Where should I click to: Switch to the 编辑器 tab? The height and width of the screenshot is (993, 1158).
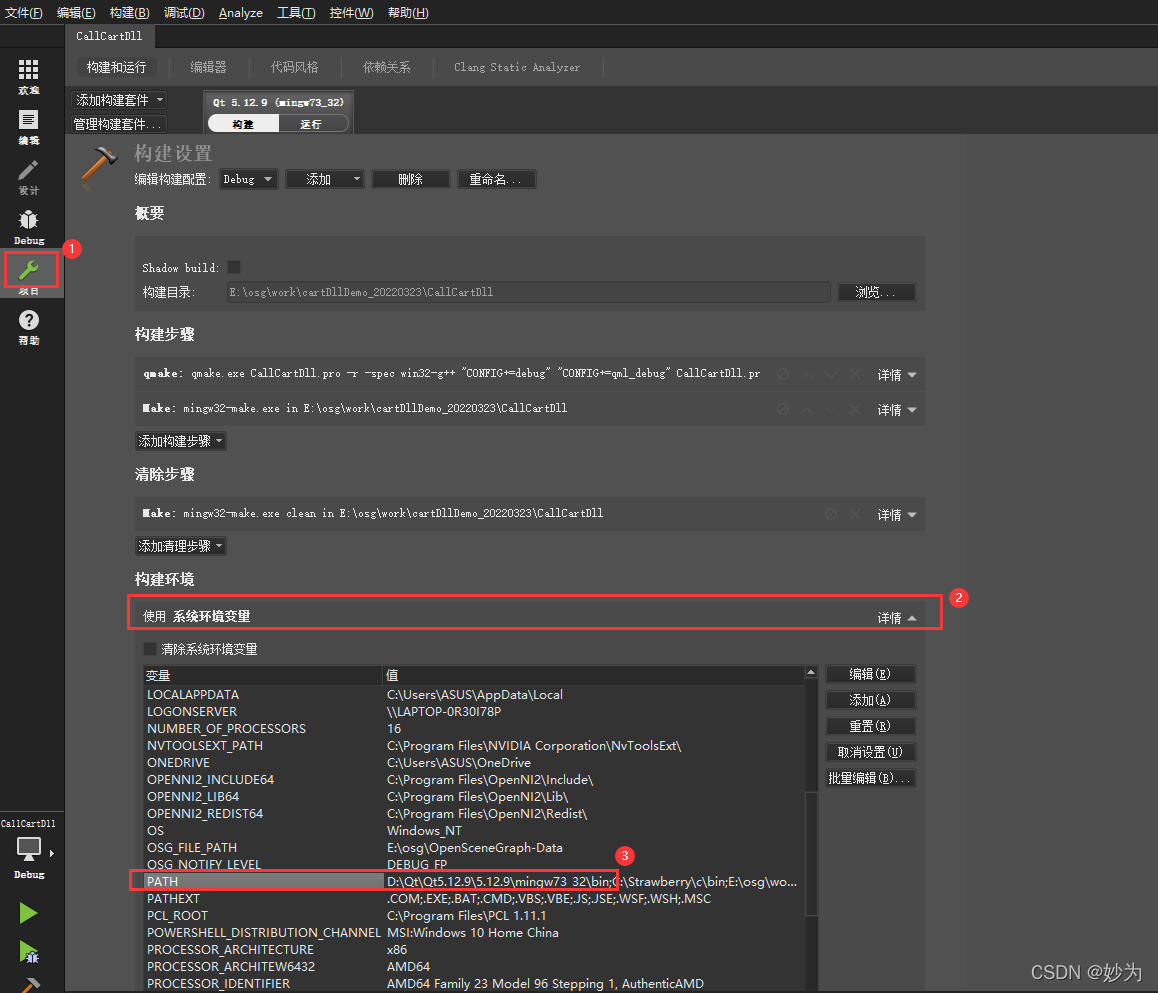point(208,67)
